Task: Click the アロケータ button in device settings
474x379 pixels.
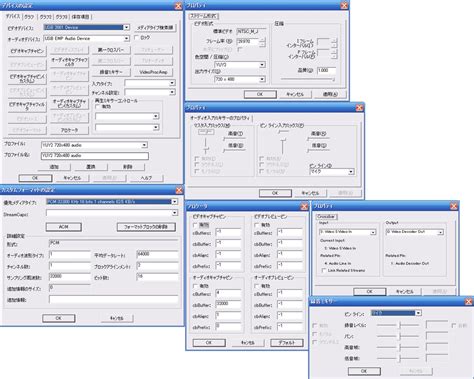Action: (69, 130)
